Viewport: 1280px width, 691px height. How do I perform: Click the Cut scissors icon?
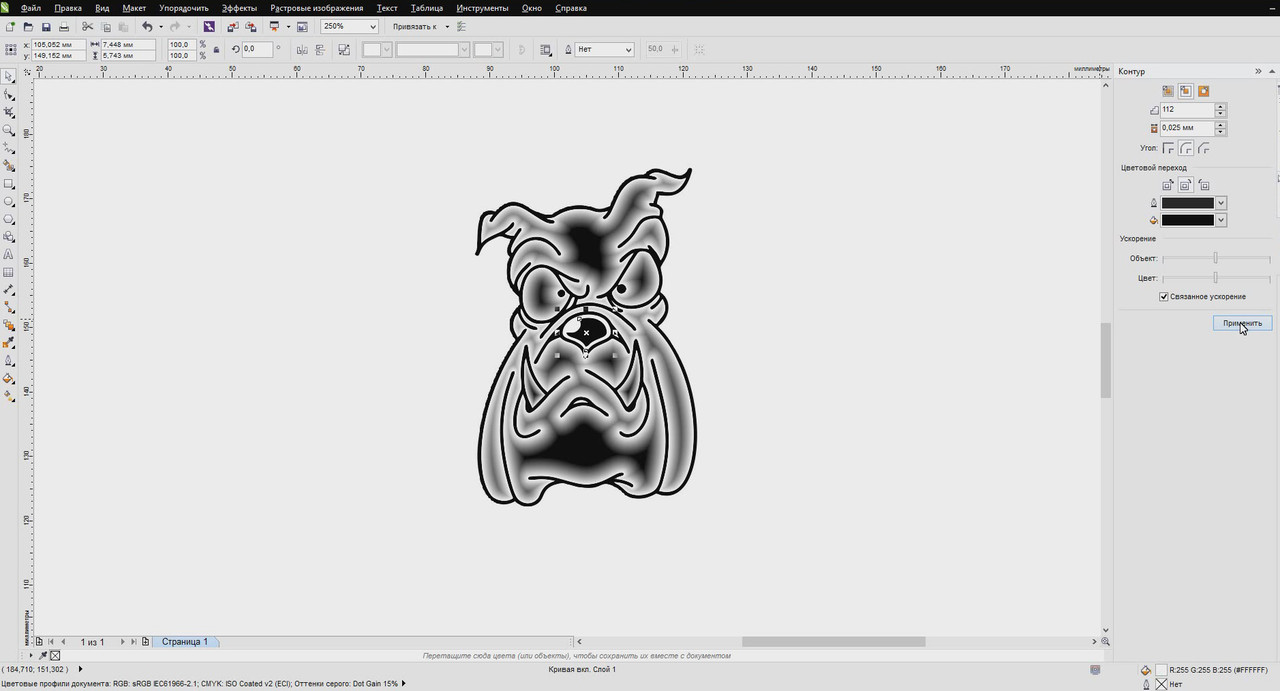click(x=88, y=27)
